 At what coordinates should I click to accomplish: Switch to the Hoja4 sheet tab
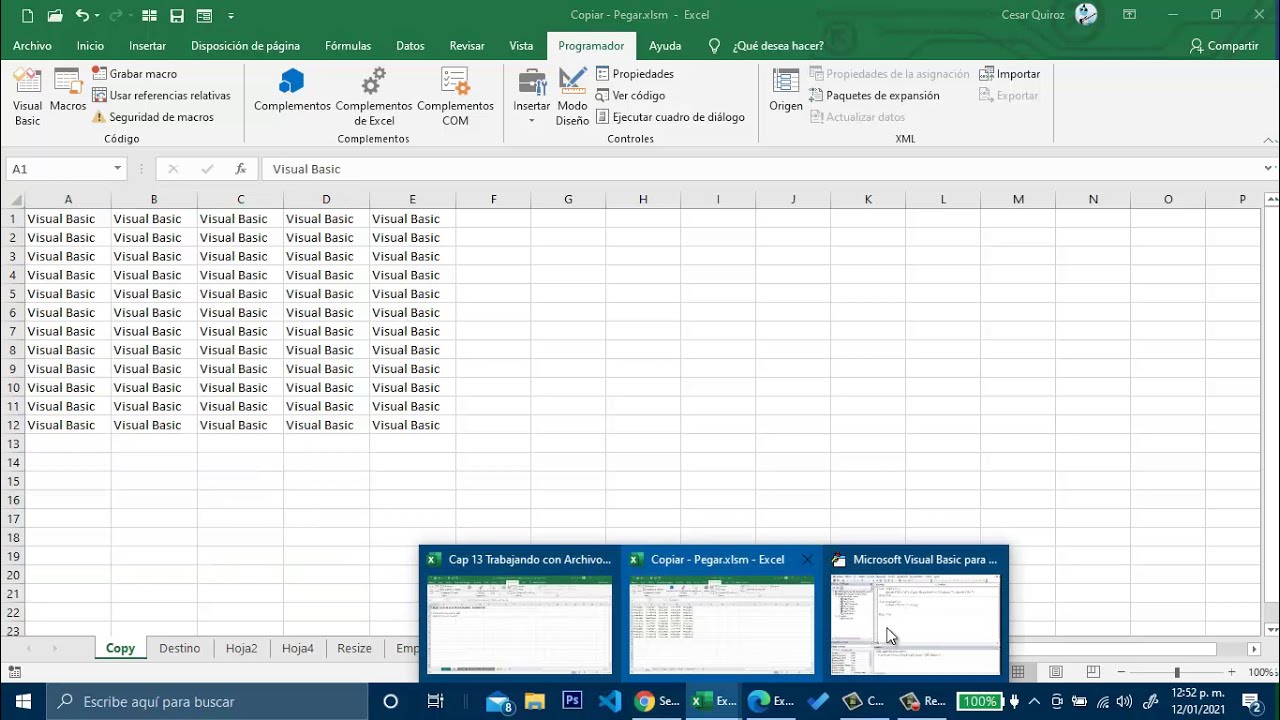(x=297, y=648)
